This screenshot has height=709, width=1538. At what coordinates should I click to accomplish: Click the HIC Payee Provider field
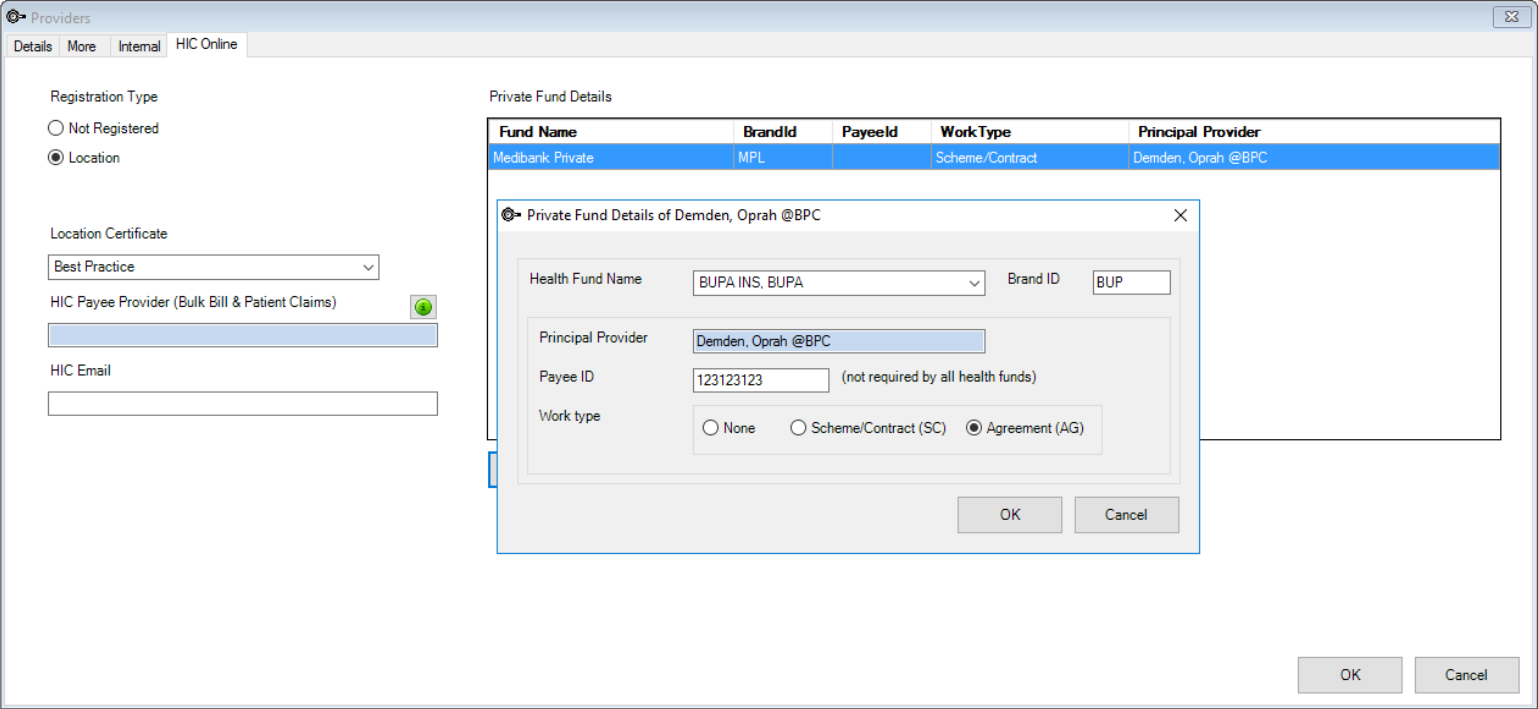point(243,335)
